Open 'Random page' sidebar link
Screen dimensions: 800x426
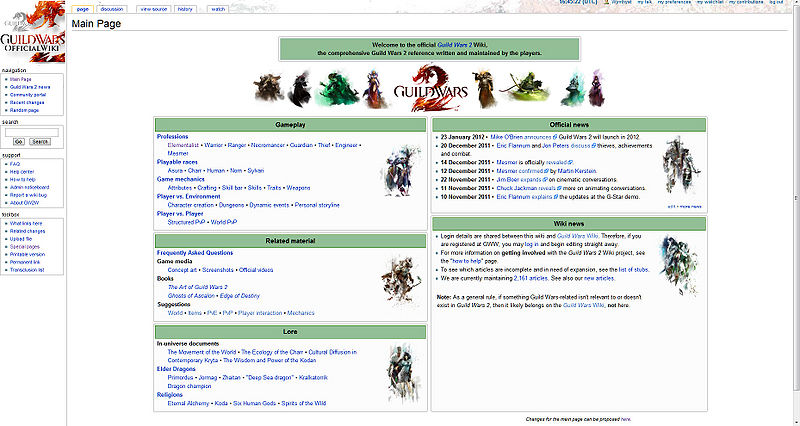[24, 110]
